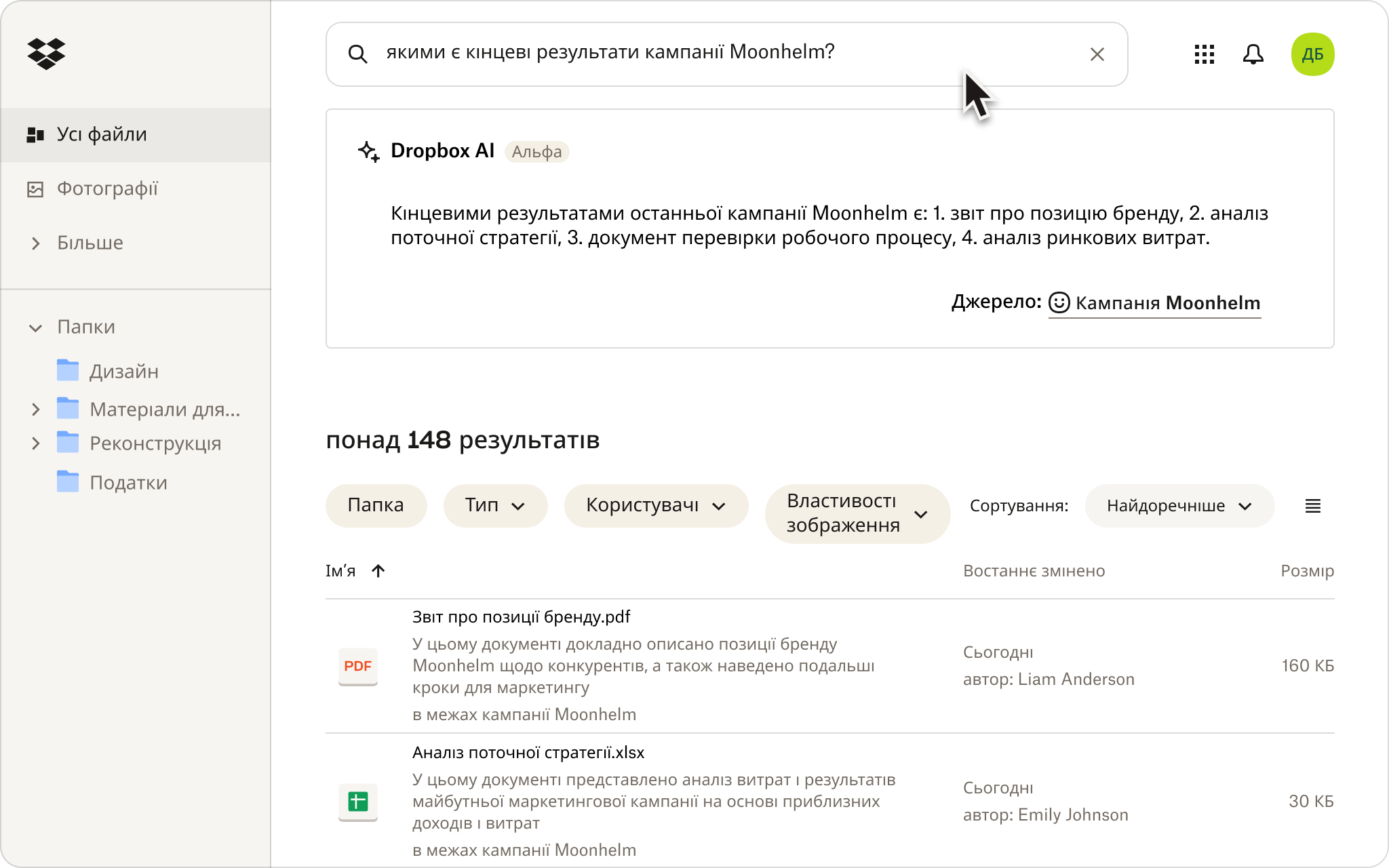
Task: Click the Сортування: label
Action: point(1019,506)
